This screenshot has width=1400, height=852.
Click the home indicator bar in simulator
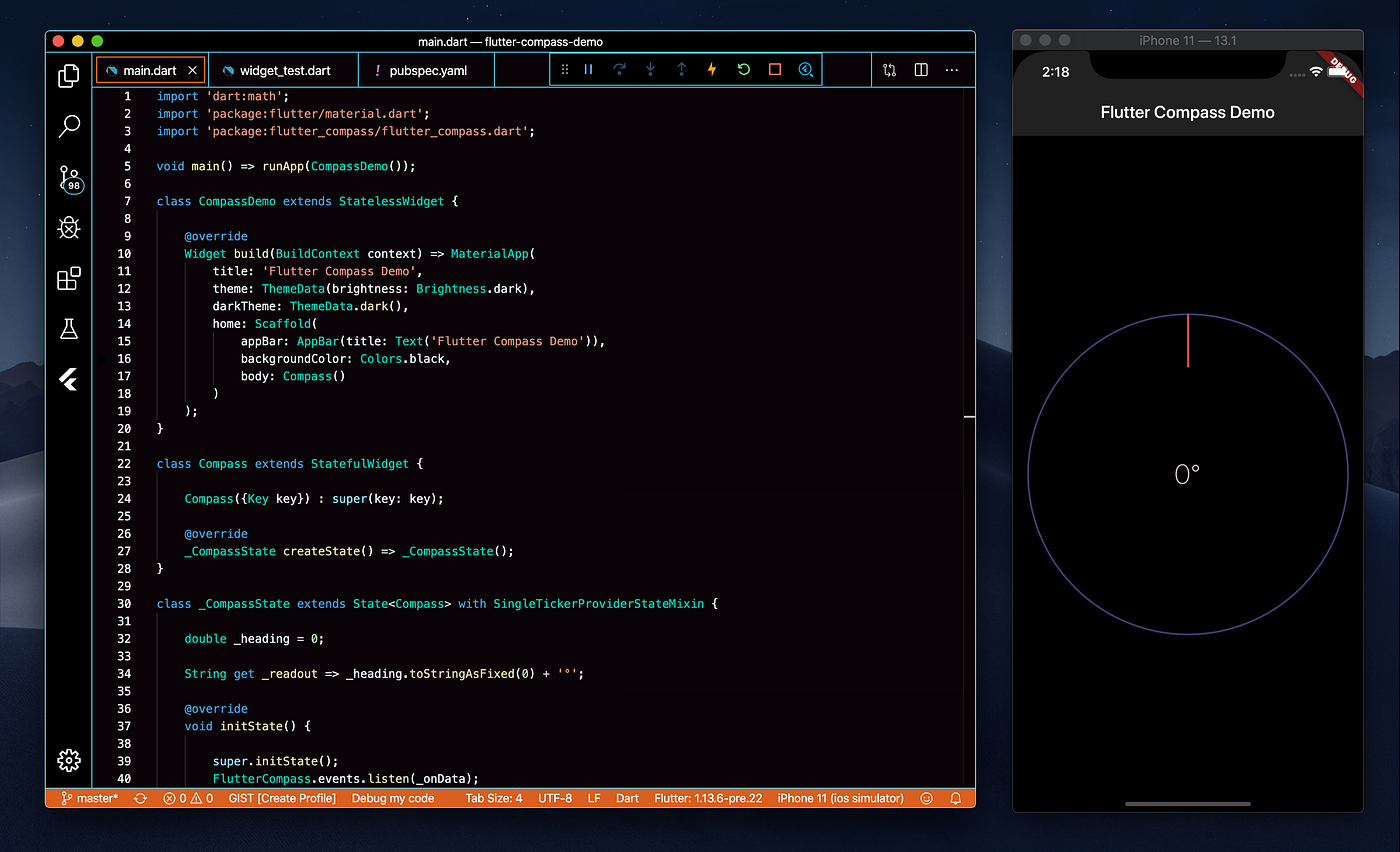pos(1188,803)
